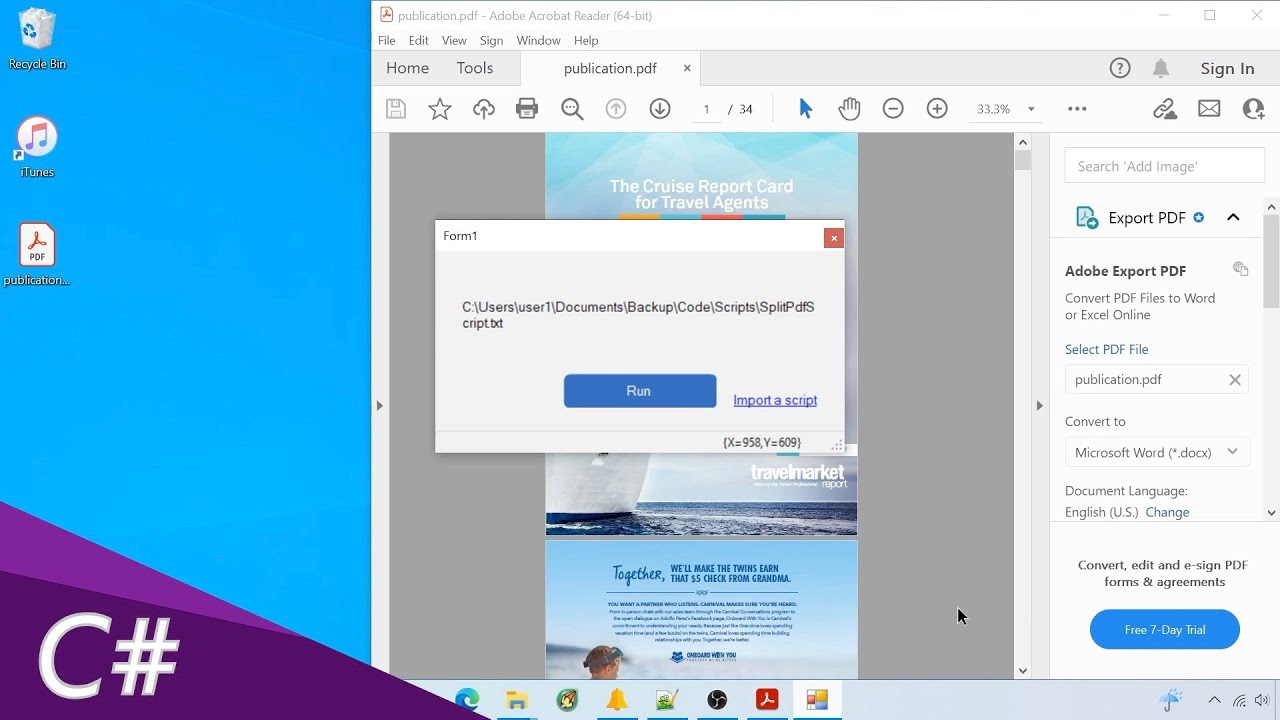Click the Import a script link
The height and width of the screenshot is (720, 1280).
pos(775,400)
